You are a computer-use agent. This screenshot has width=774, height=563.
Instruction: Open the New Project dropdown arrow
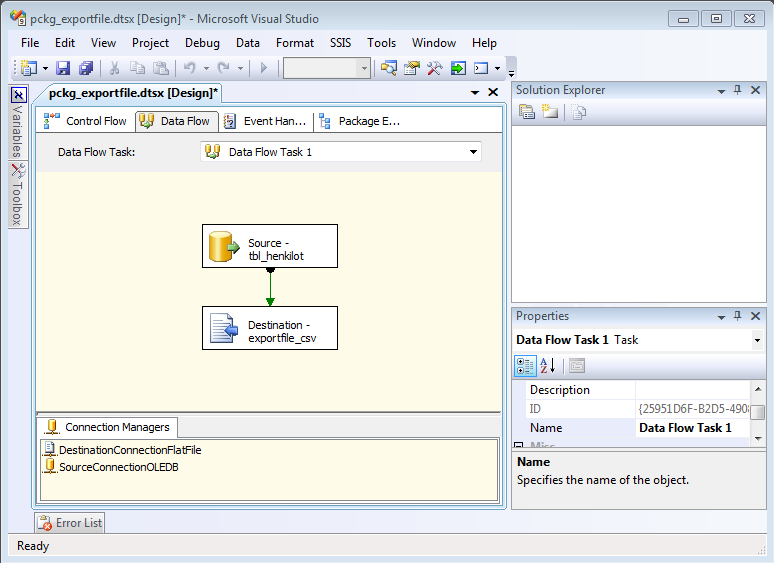[x=45, y=68]
